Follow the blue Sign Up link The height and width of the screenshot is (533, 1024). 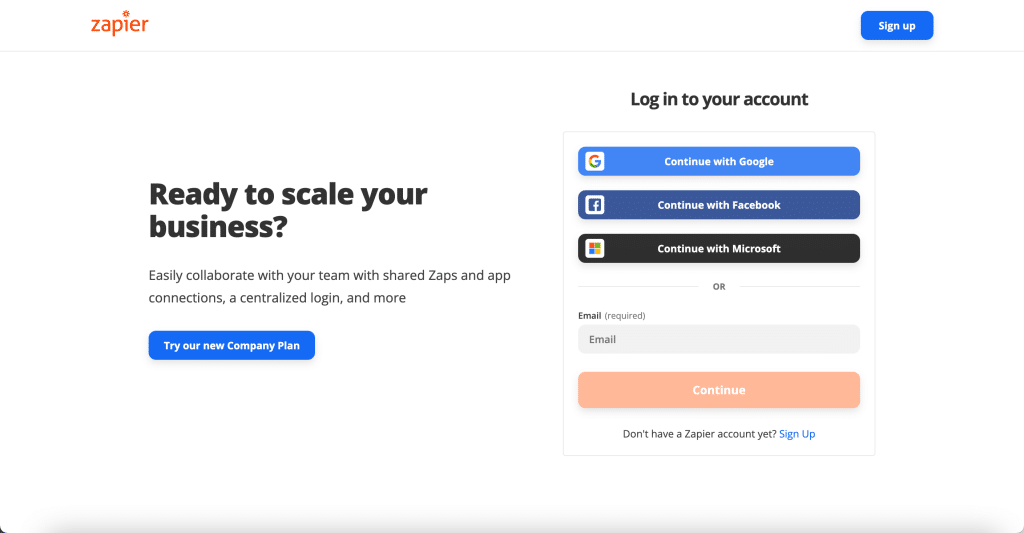click(x=797, y=434)
